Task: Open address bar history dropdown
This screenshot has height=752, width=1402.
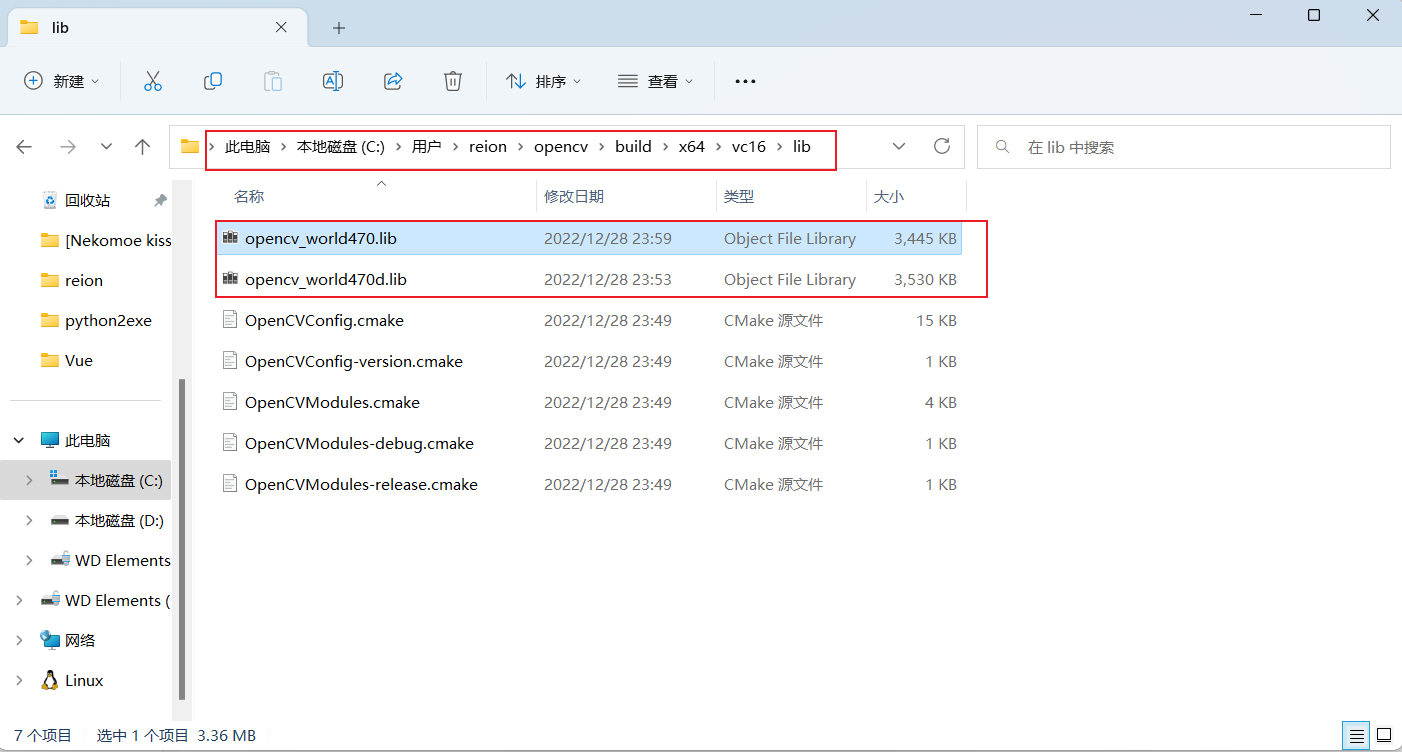Action: point(899,147)
